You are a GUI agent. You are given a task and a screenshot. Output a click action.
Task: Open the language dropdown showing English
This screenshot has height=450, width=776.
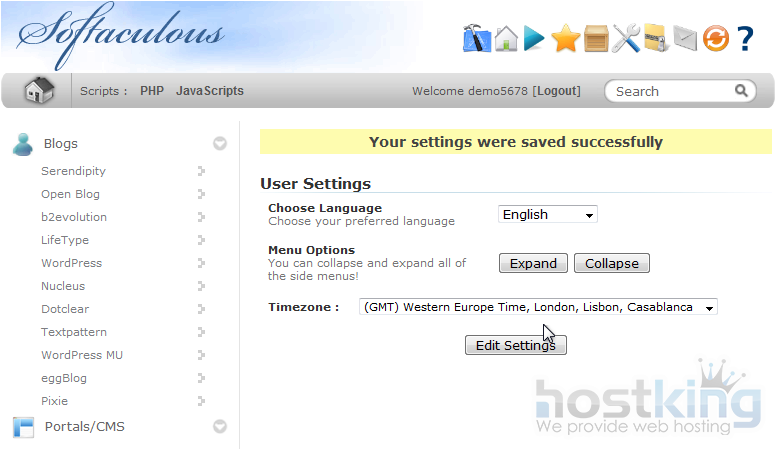click(x=547, y=214)
